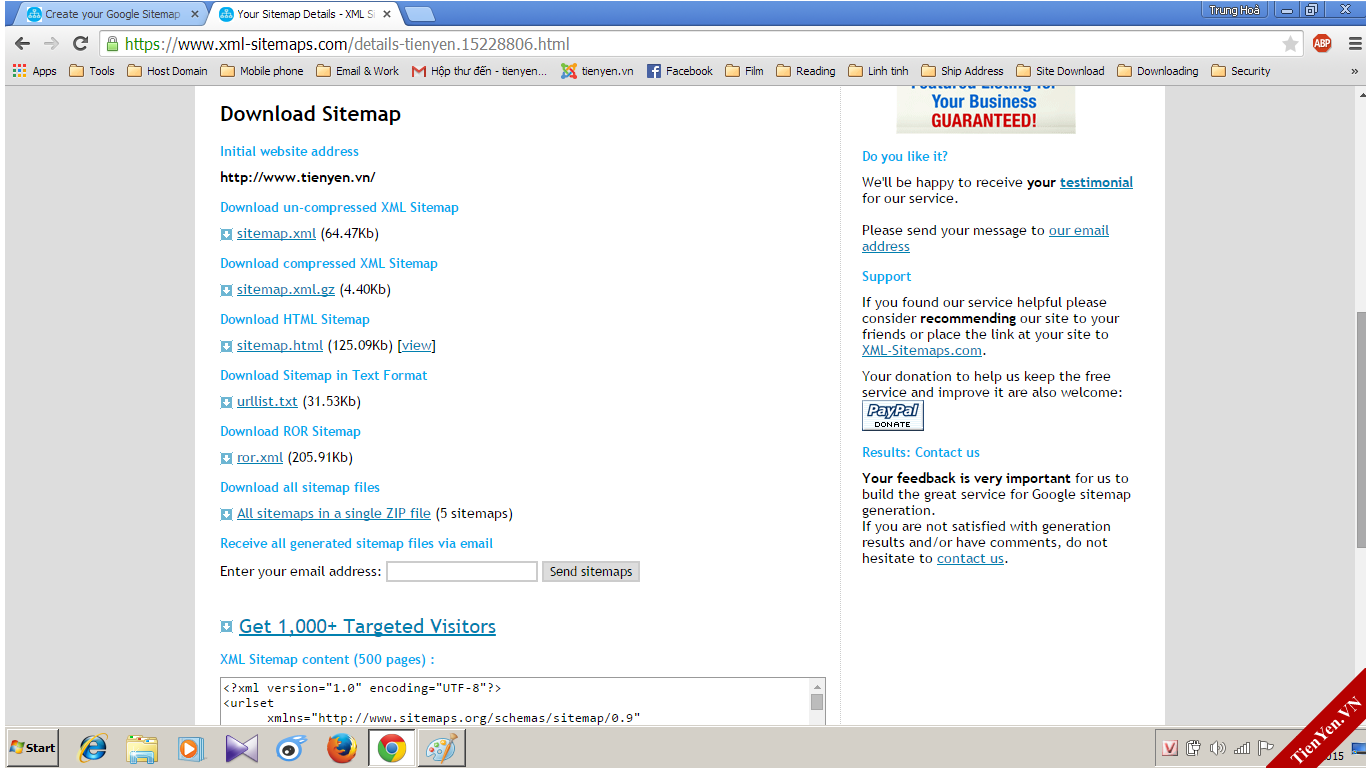
Task: Download the sitemap.xml file
Action: [276, 233]
